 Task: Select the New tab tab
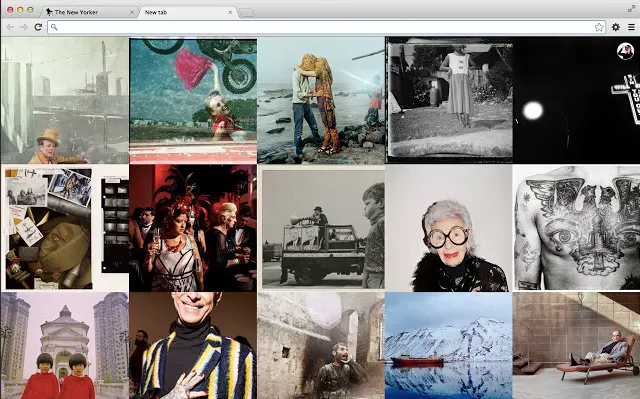click(x=188, y=12)
